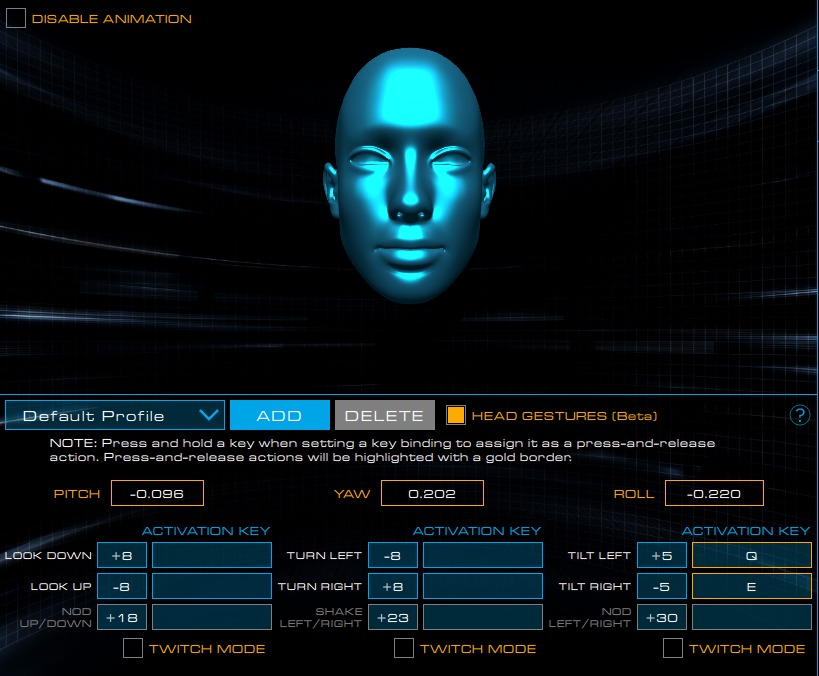Click the Nod Up/Down threshold +18 field
819x676 pixels.
pyautogui.click(x=122, y=617)
